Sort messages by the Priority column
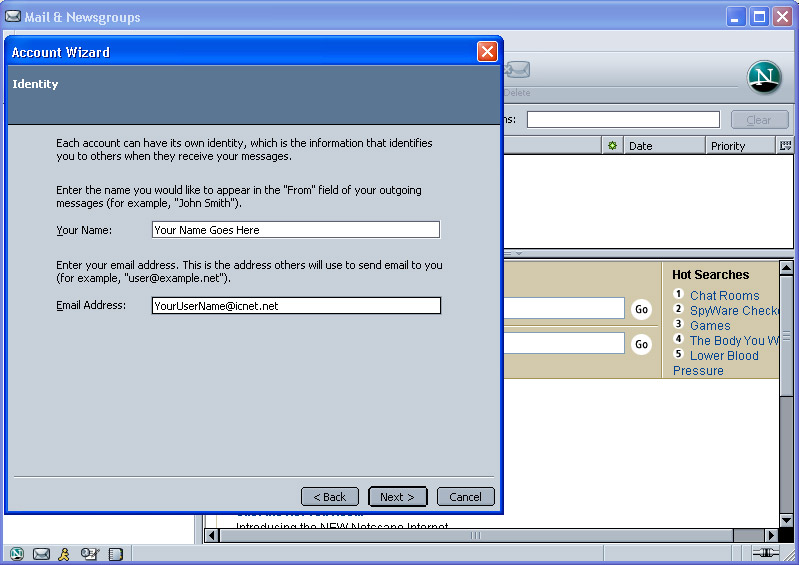Viewport: 799px width, 565px height. click(x=740, y=146)
